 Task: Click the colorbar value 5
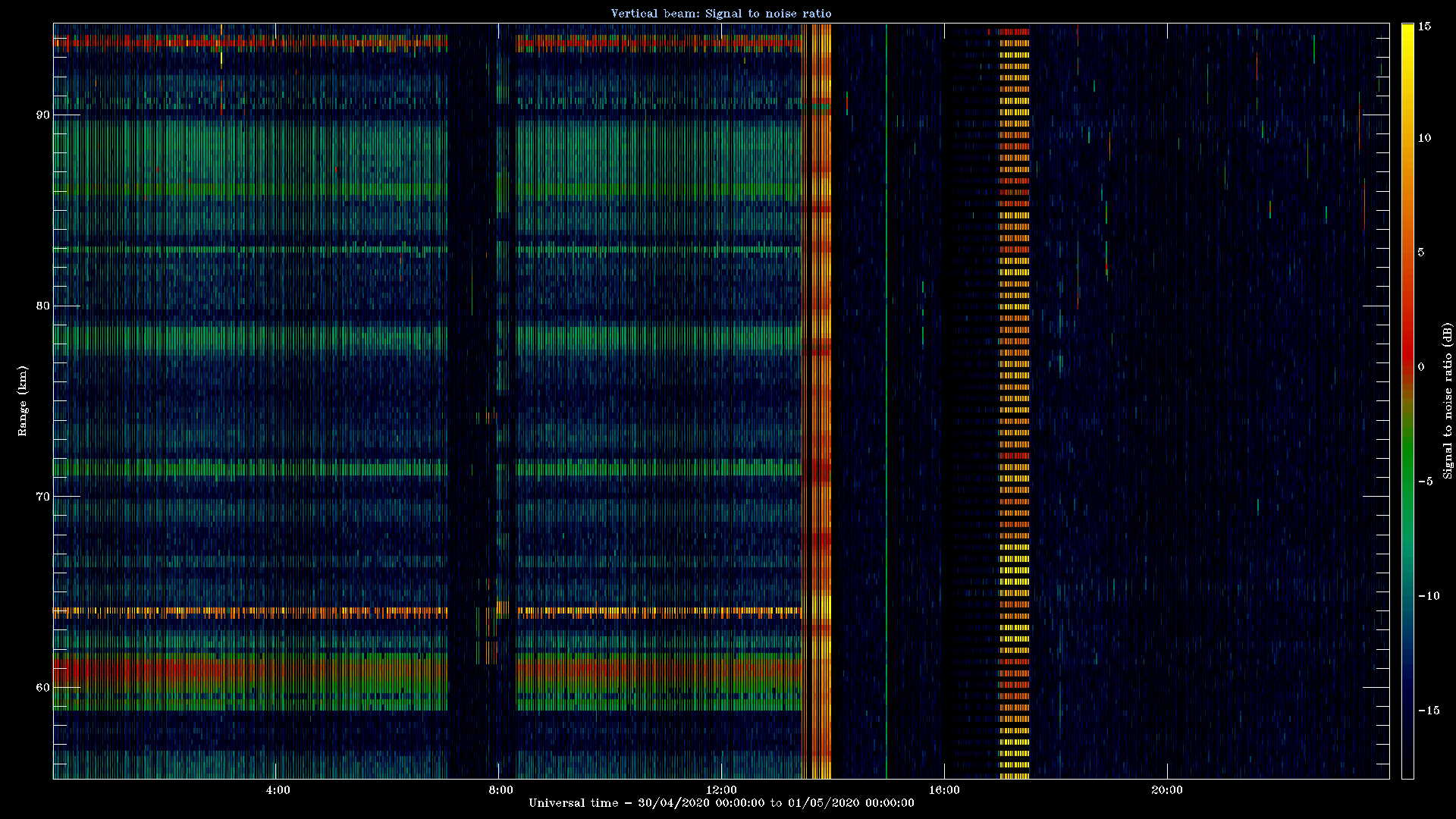point(1422,252)
